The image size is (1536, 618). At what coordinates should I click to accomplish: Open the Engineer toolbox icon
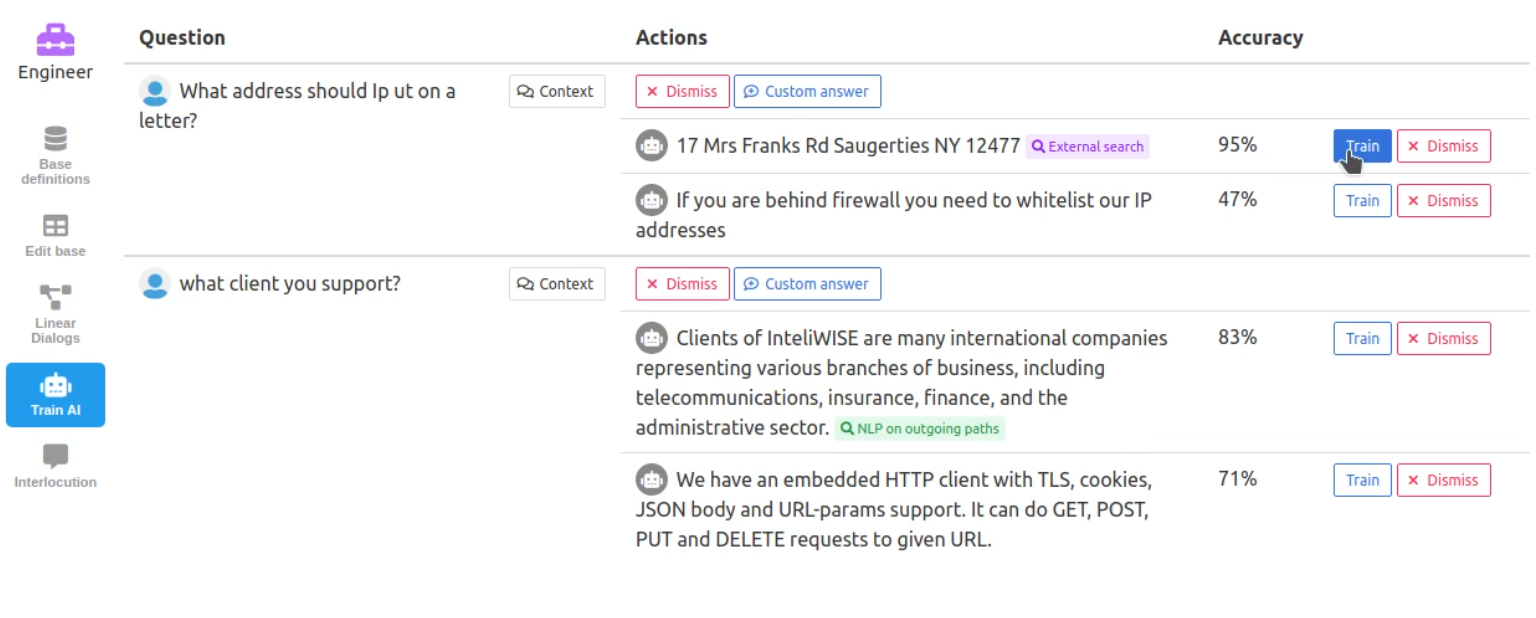click(x=55, y=41)
